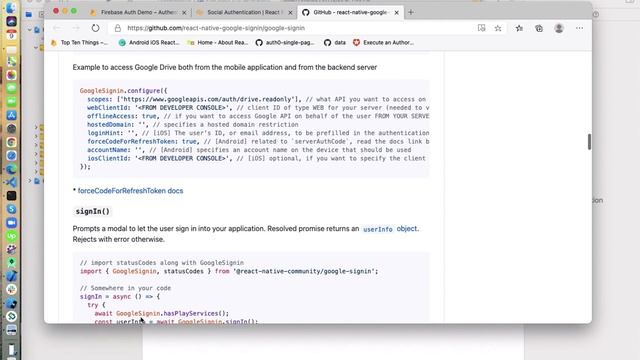Image resolution: width=640 pixels, height=360 pixels.
Task: Click the offlineAccess: true code line
Action: [258, 116]
